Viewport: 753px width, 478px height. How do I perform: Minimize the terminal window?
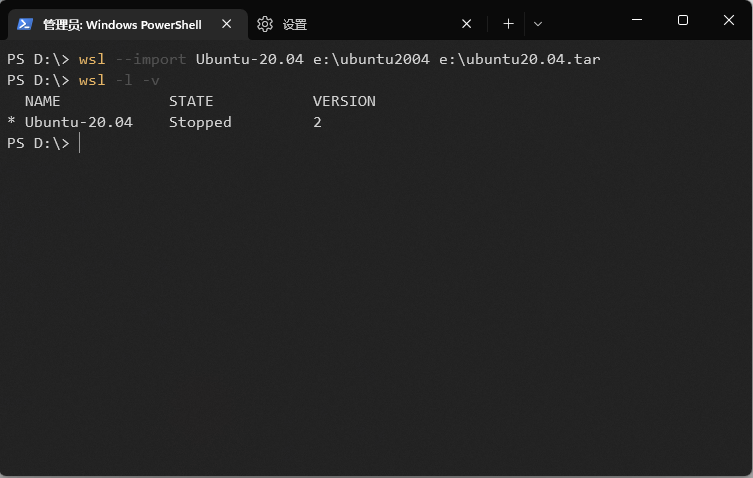(637, 20)
